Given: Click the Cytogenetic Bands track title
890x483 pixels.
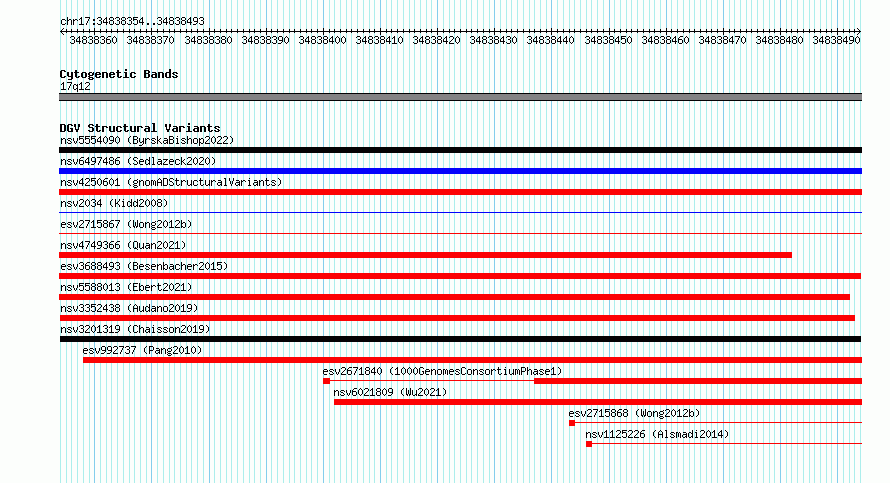Looking at the screenshot, I should coord(119,74).
